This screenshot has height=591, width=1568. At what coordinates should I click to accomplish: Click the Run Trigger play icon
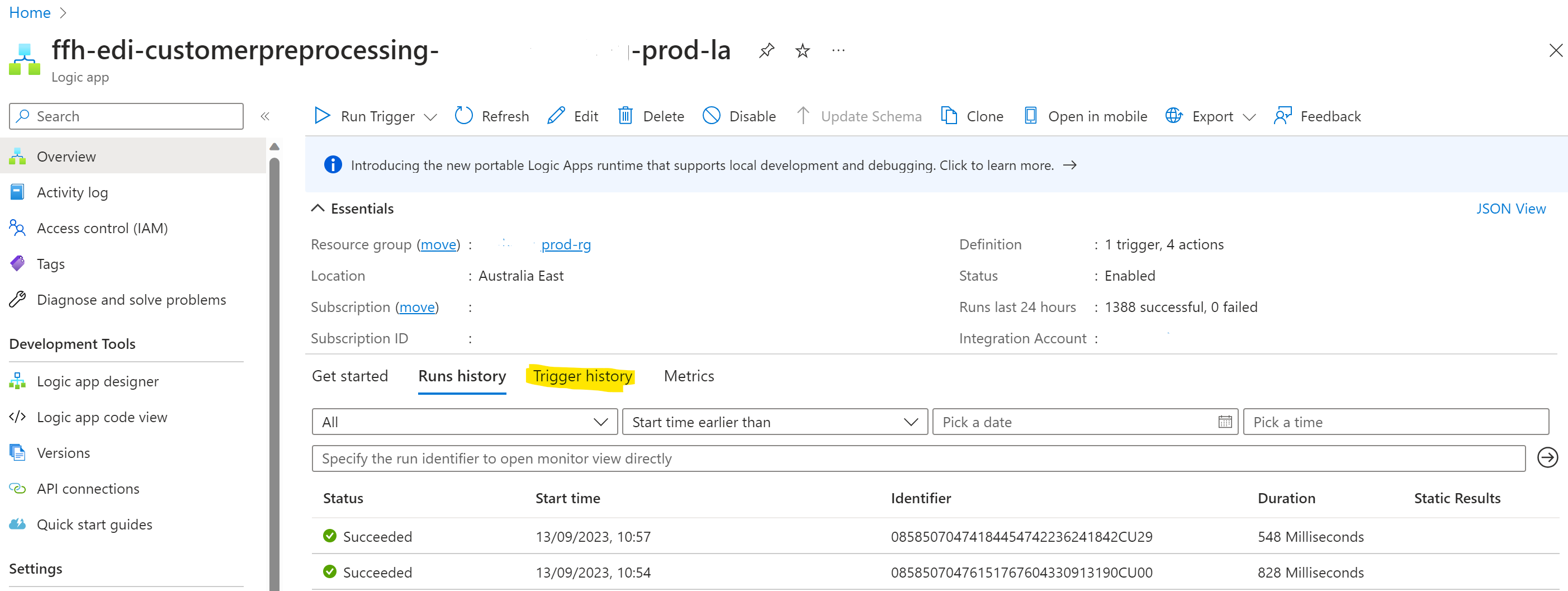(x=322, y=116)
